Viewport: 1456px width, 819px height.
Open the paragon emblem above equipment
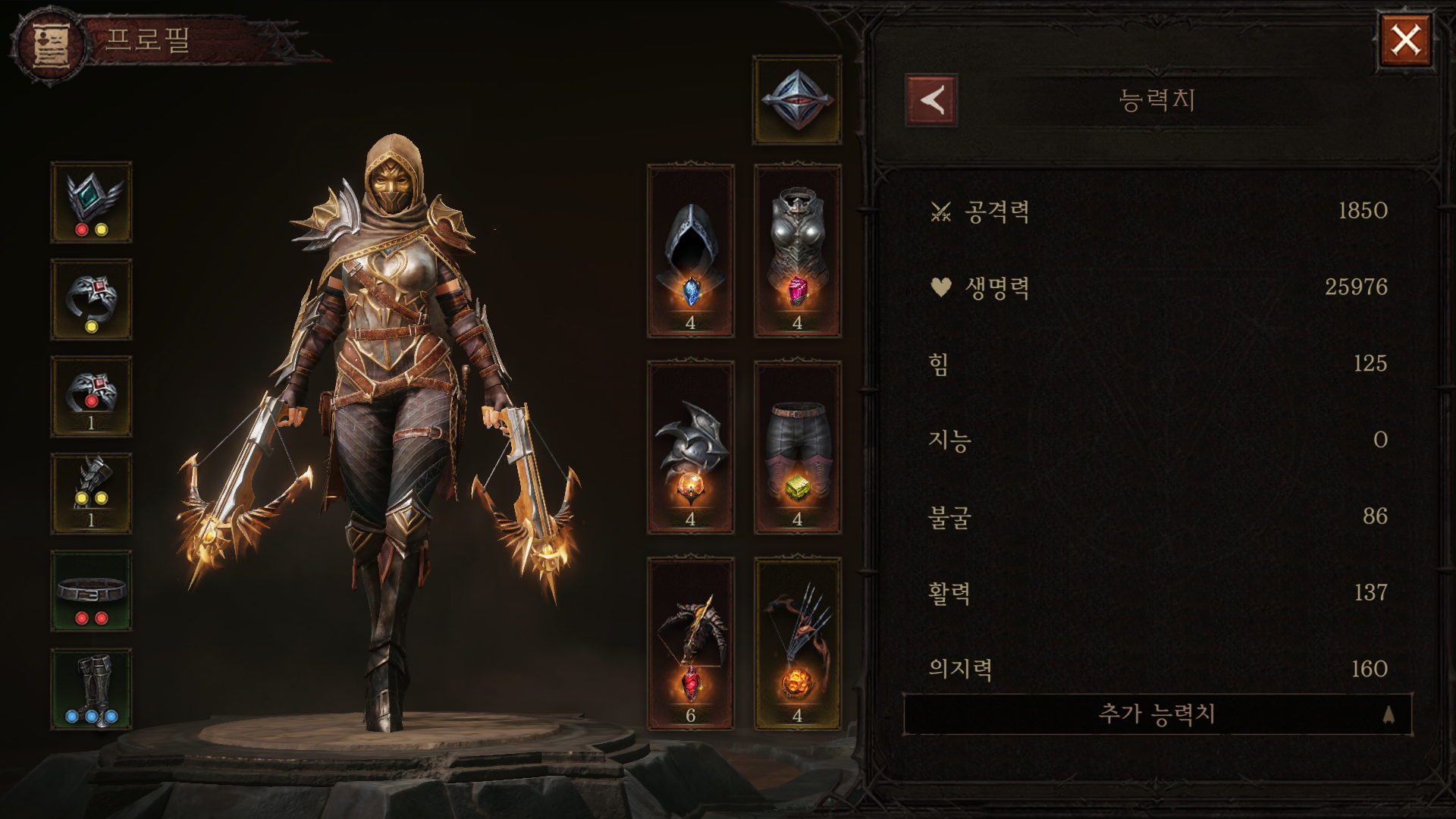coord(797,99)
